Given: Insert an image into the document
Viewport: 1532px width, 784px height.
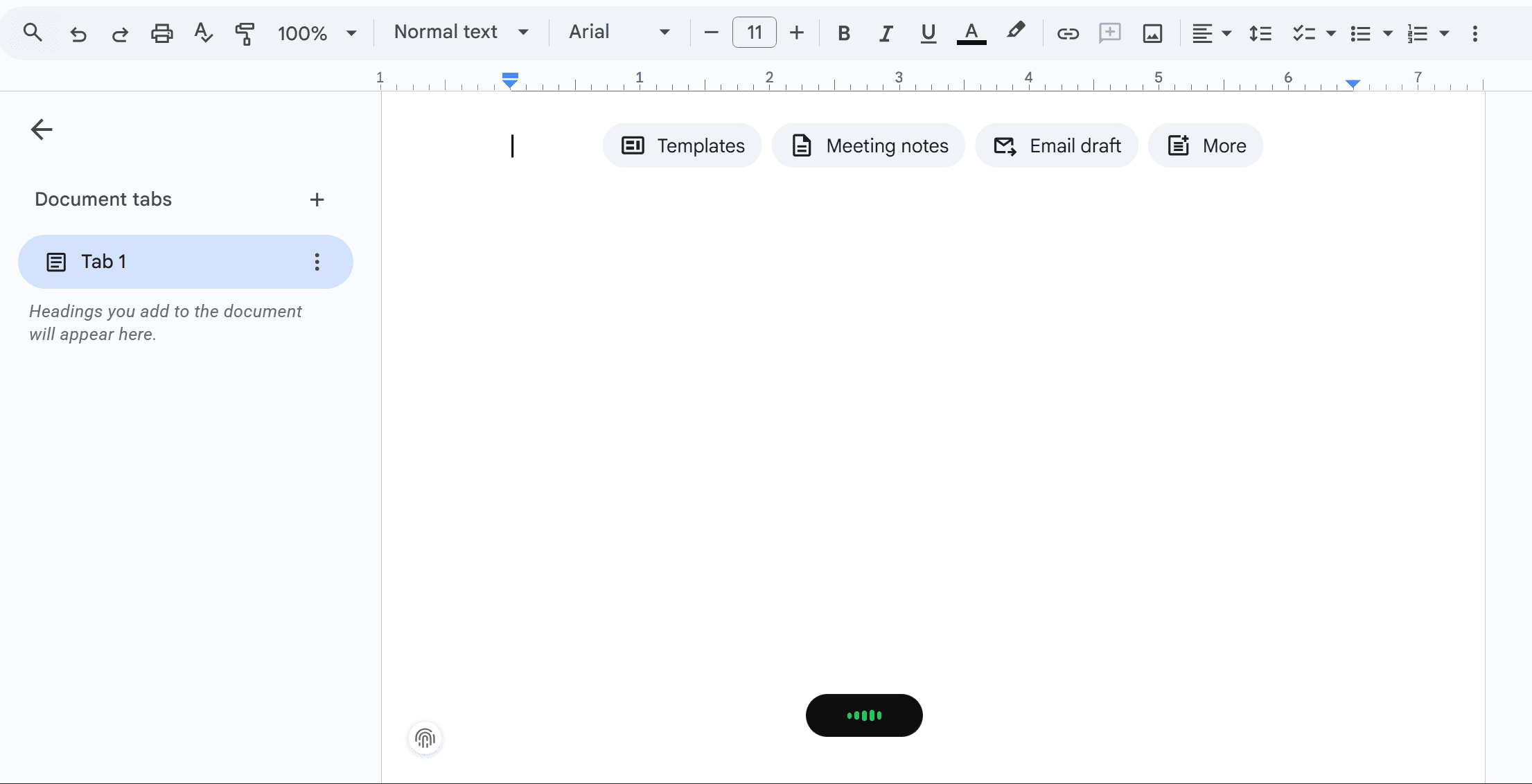Looking at the screenshot, I should pyautogui.click(x=1152, y=33).
